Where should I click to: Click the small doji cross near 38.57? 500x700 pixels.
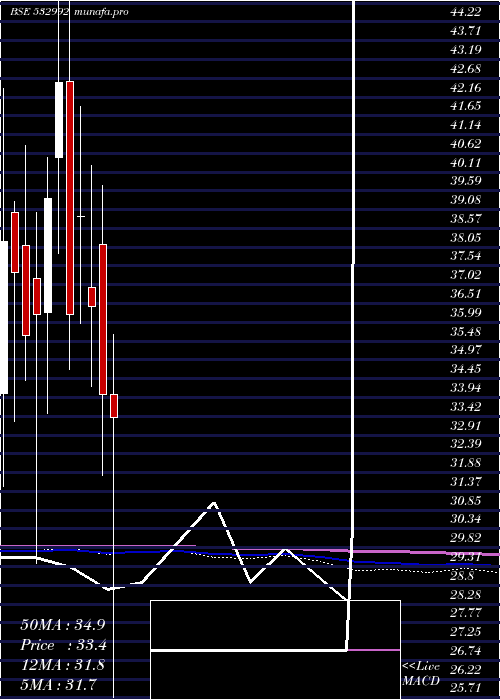81,217
